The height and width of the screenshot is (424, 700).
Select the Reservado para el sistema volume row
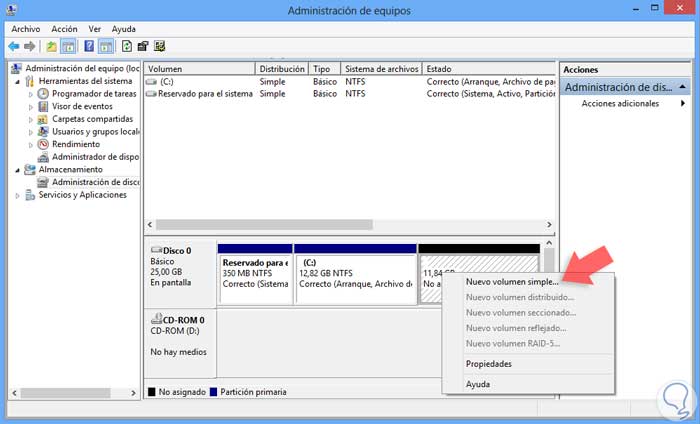pos(350,94)
